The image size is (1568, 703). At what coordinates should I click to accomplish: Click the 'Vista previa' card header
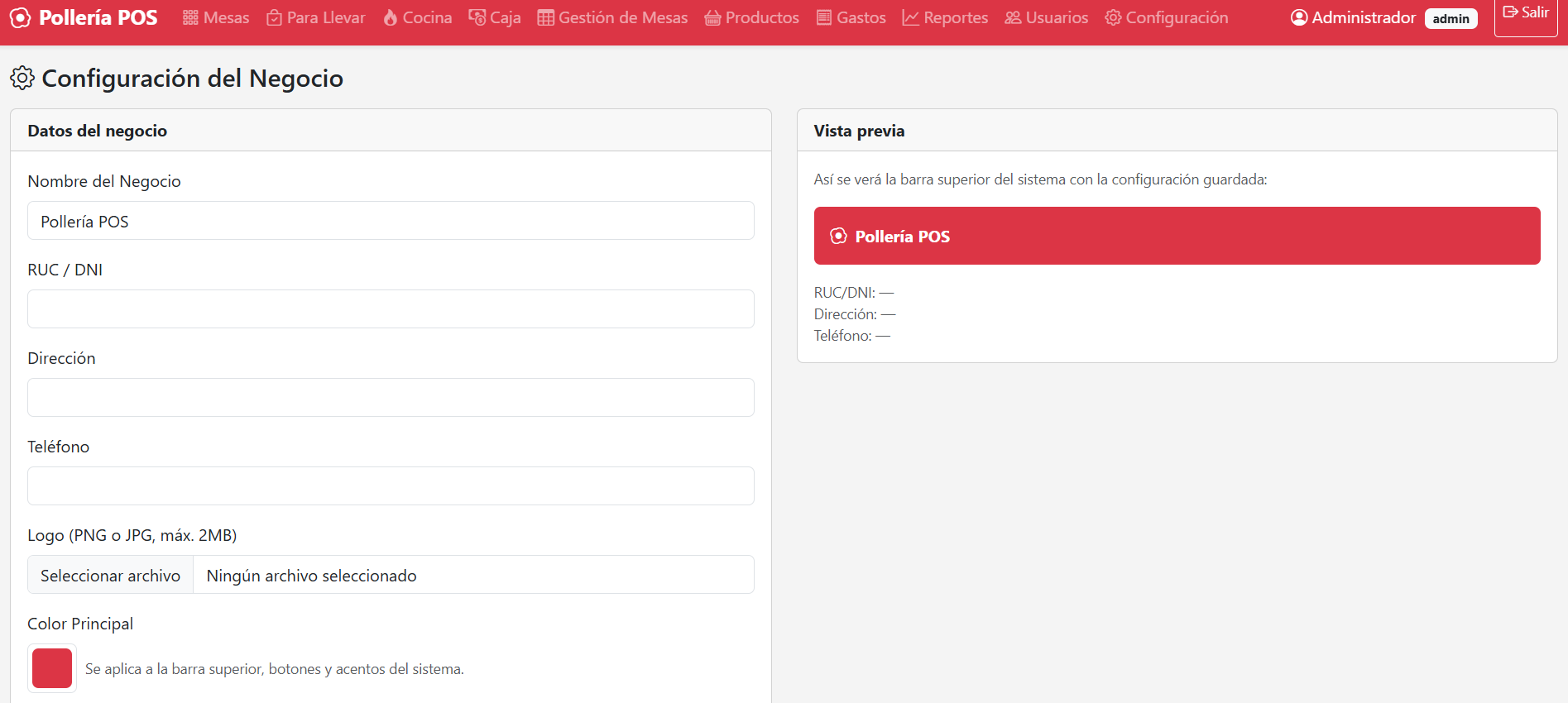click(x=1177, y=131)
